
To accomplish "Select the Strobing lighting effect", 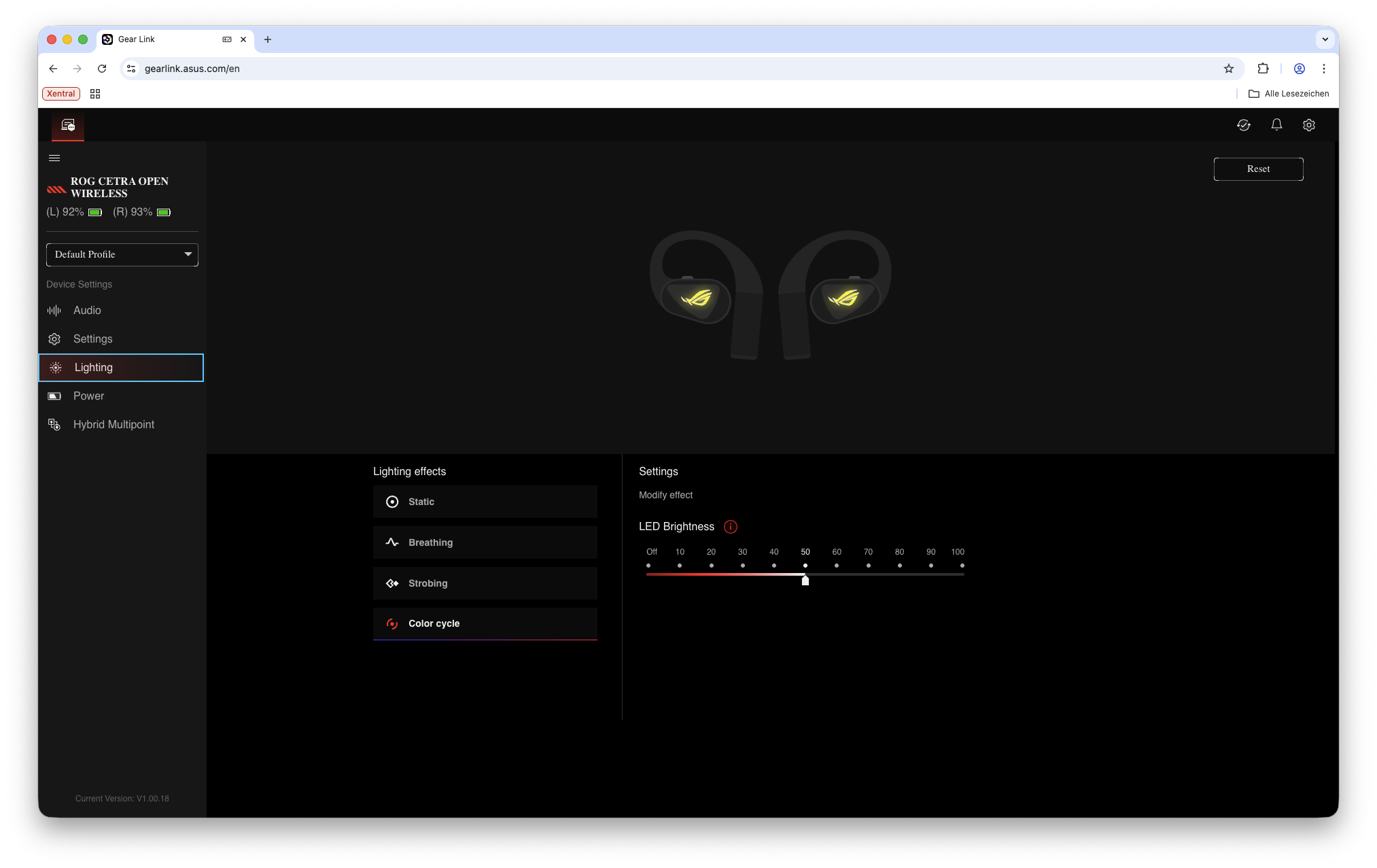I will [x=485, y=583].
